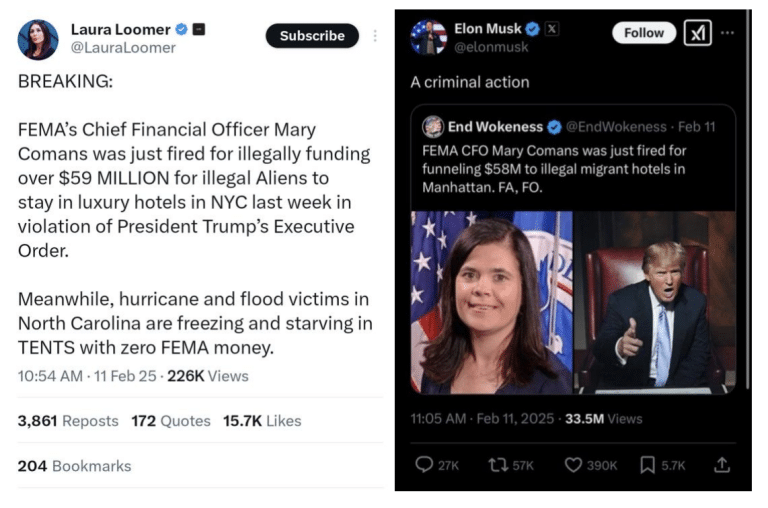Follow Elon Musk
The width and height of the screenshot is (768, 508).
tap(643, 33)
